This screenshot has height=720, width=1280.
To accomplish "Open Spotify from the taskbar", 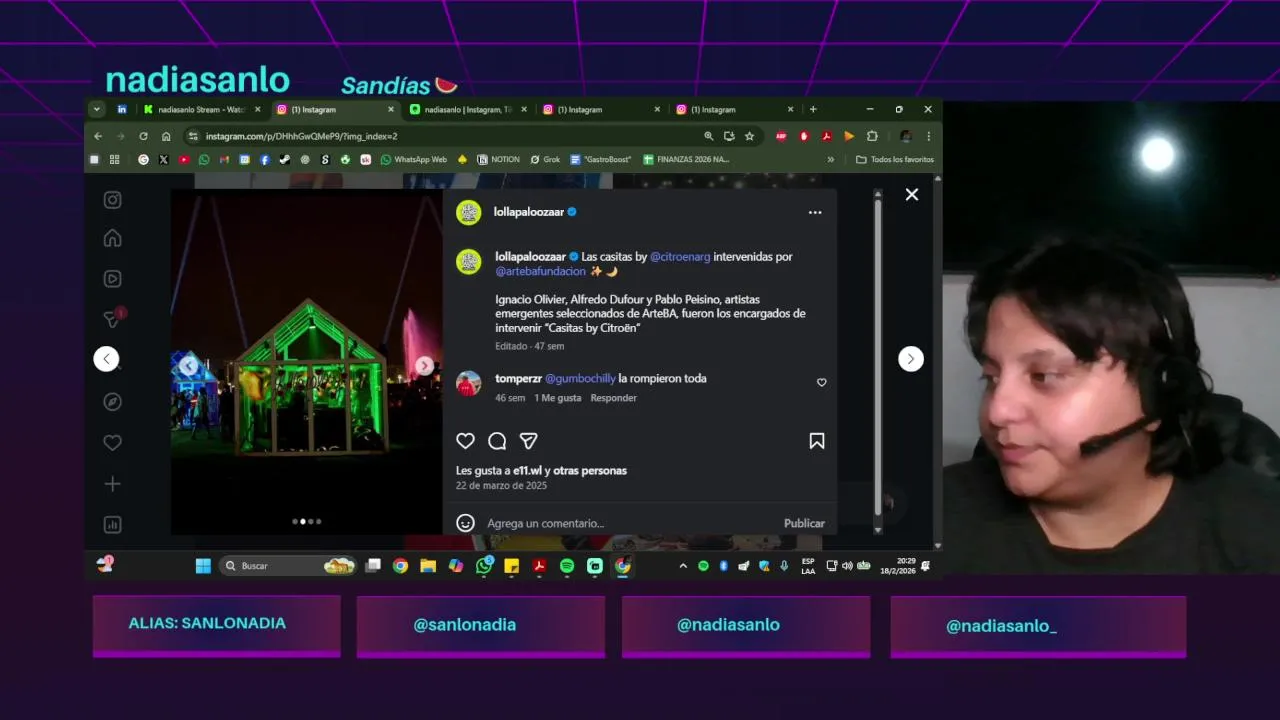I will tap(567, 566).
